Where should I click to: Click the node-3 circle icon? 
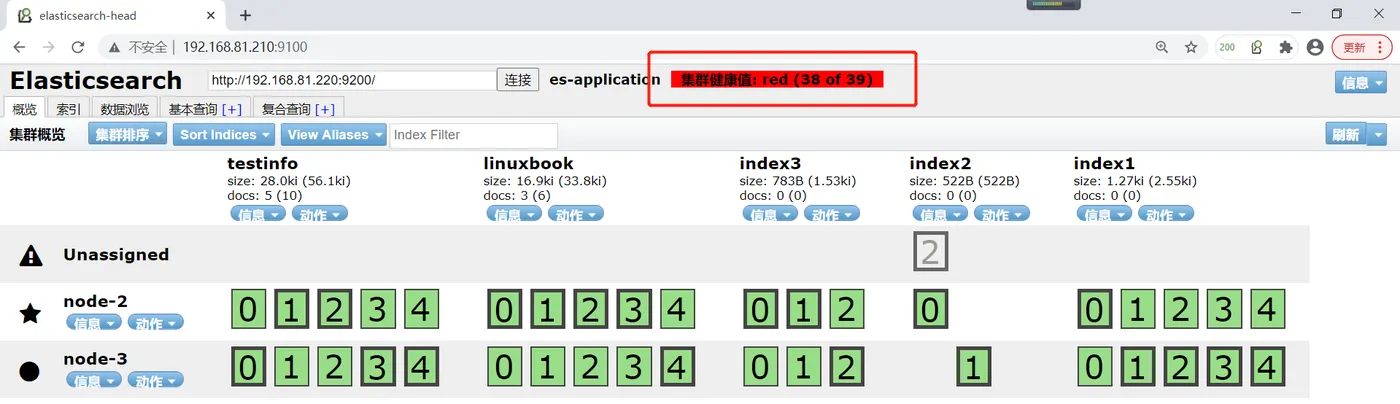coord(30,371)
